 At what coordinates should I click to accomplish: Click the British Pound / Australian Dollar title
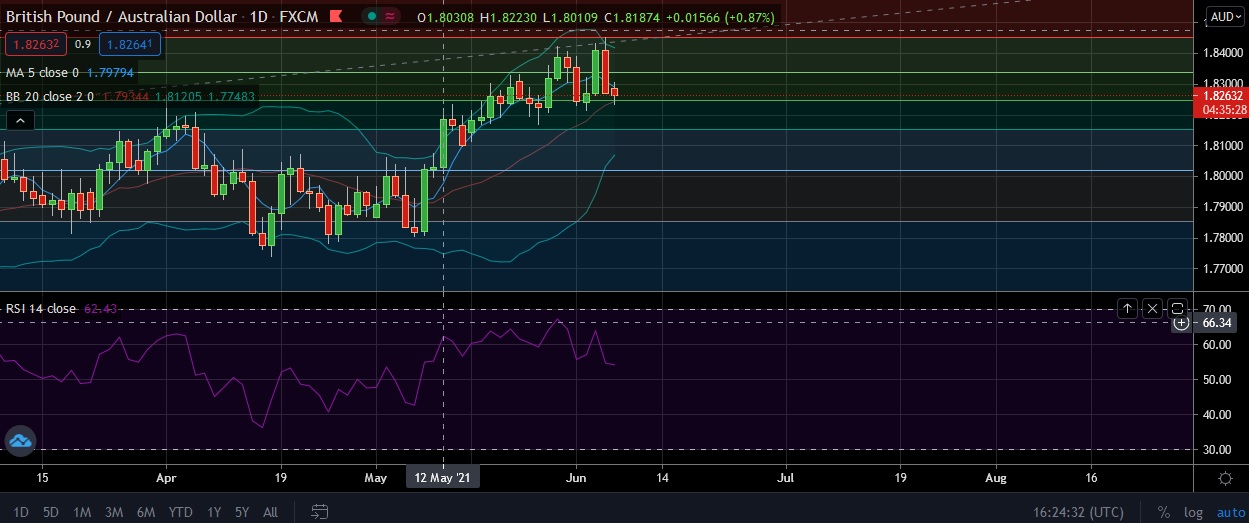(x=122, y=17)
